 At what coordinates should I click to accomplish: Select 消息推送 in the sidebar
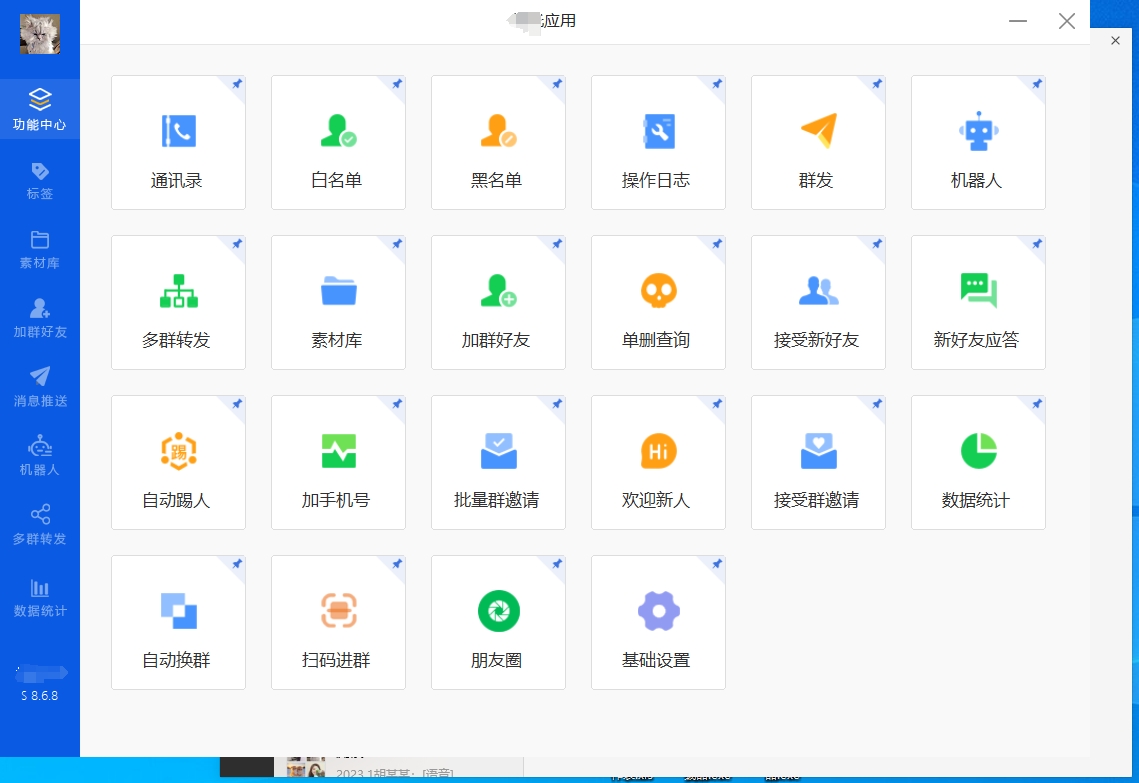pyautogui.click(x=40, y=388)
